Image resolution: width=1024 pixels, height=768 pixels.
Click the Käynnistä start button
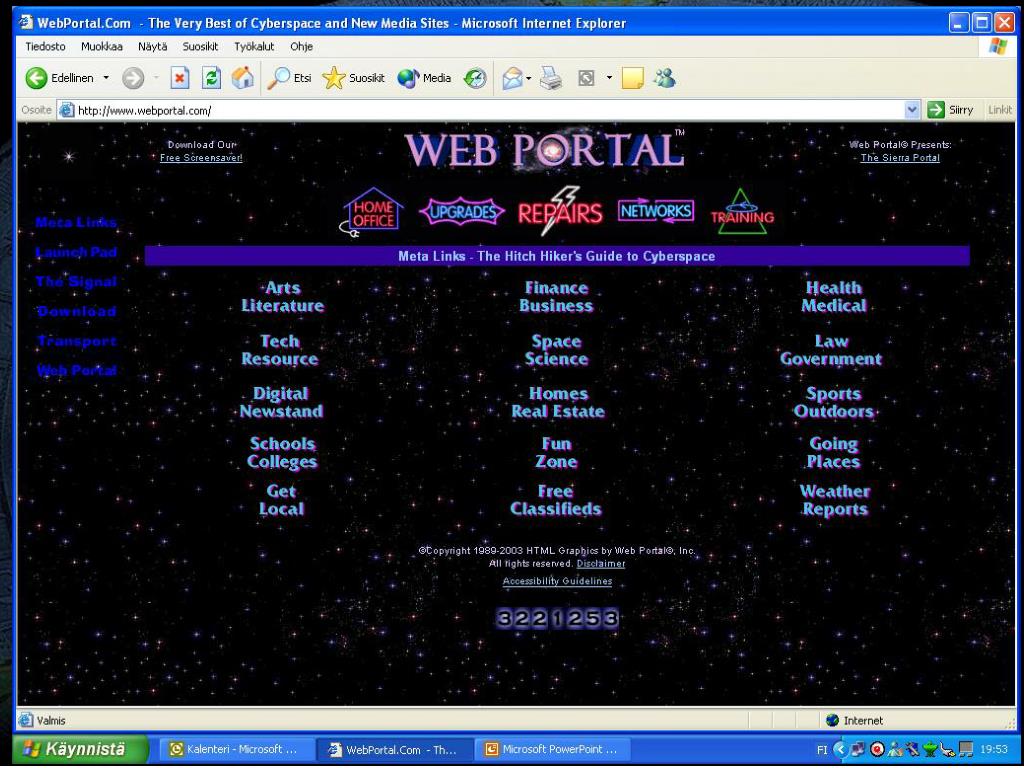pyautogui.click(x=81, y=750)
